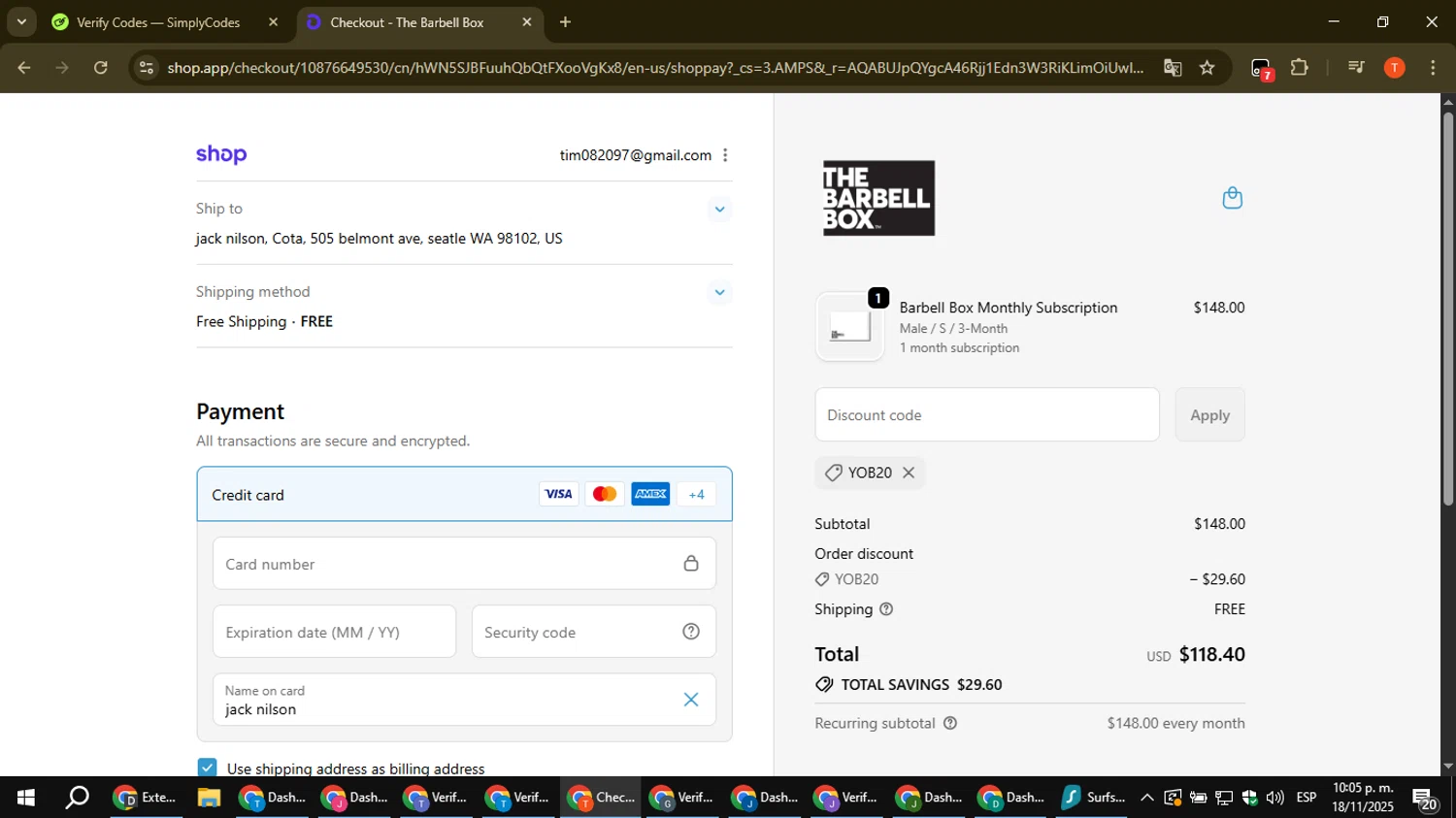Focus the Expiration date field
Image resolution: width=1456 pixels, height=818 pixels.
coord(334,632)
